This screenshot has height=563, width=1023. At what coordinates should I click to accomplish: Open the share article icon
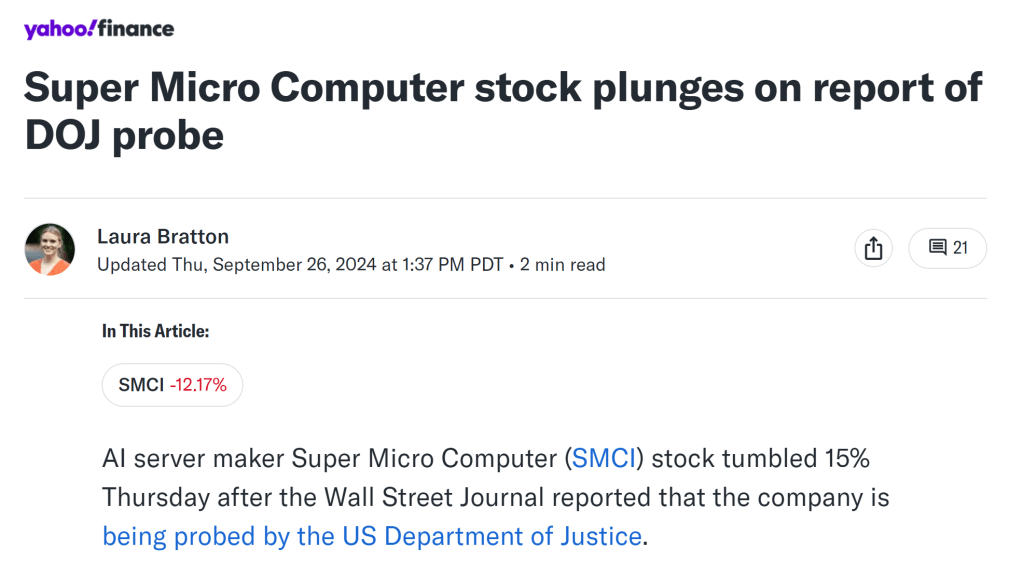873,248
